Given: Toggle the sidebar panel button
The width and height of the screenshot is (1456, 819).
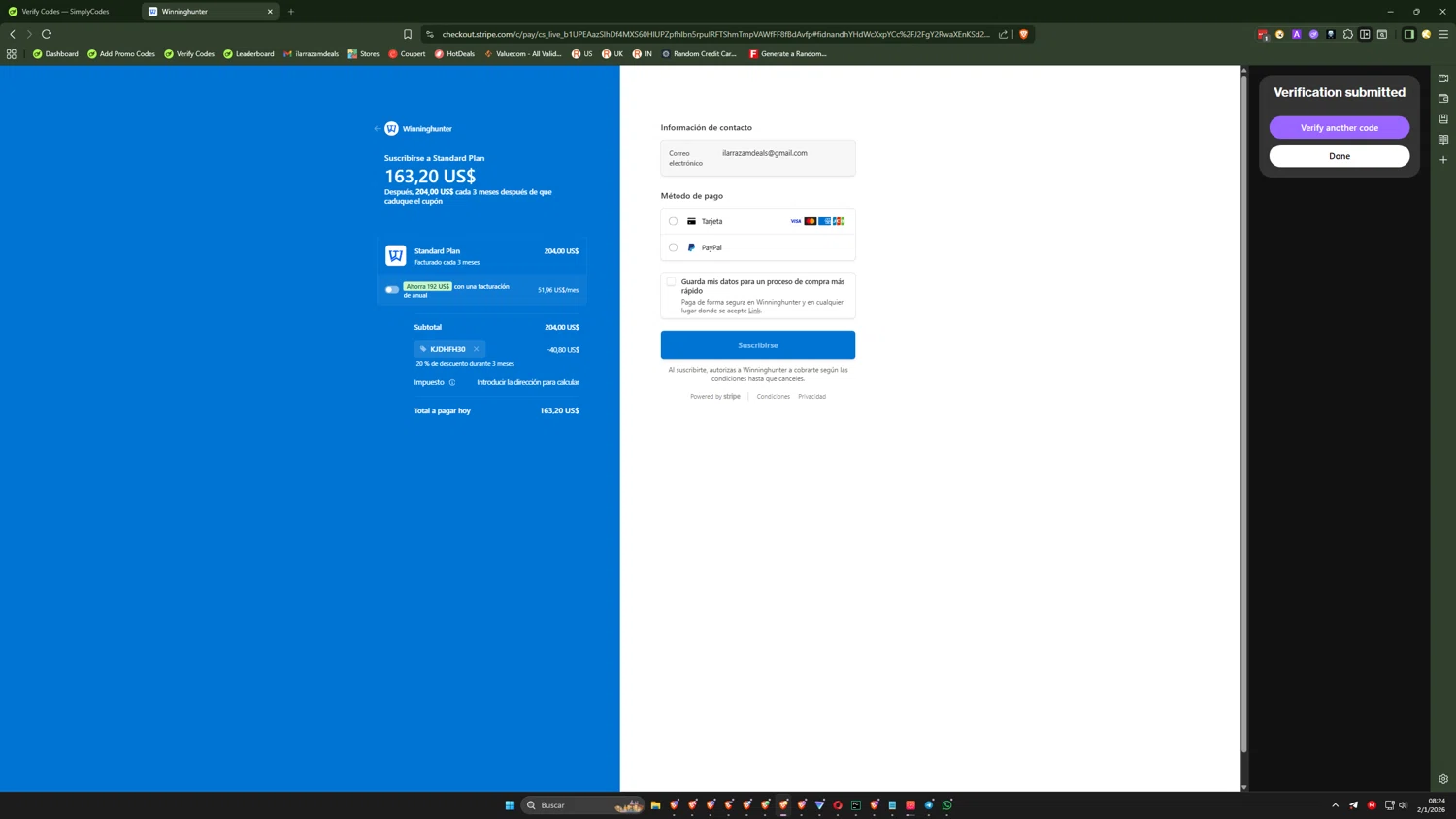Looking at the screenshot, I should pos(1408,34).
